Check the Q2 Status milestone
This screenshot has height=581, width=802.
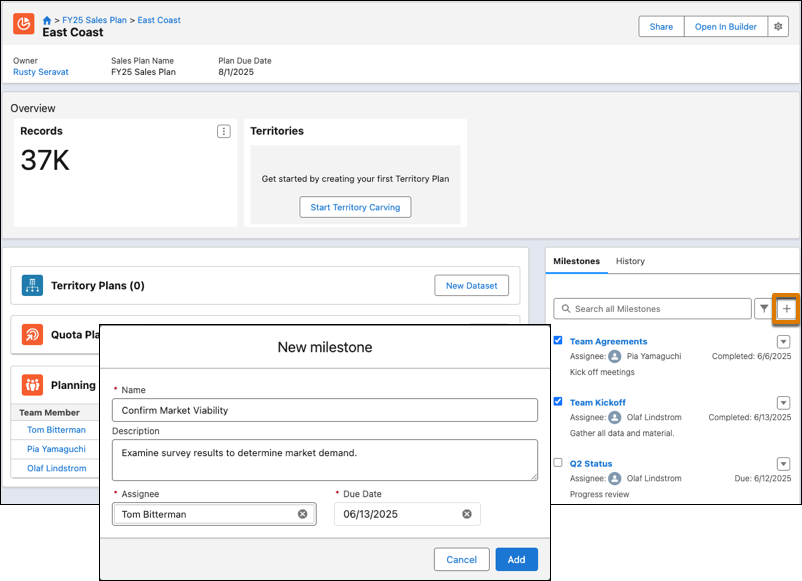(558, 463)
